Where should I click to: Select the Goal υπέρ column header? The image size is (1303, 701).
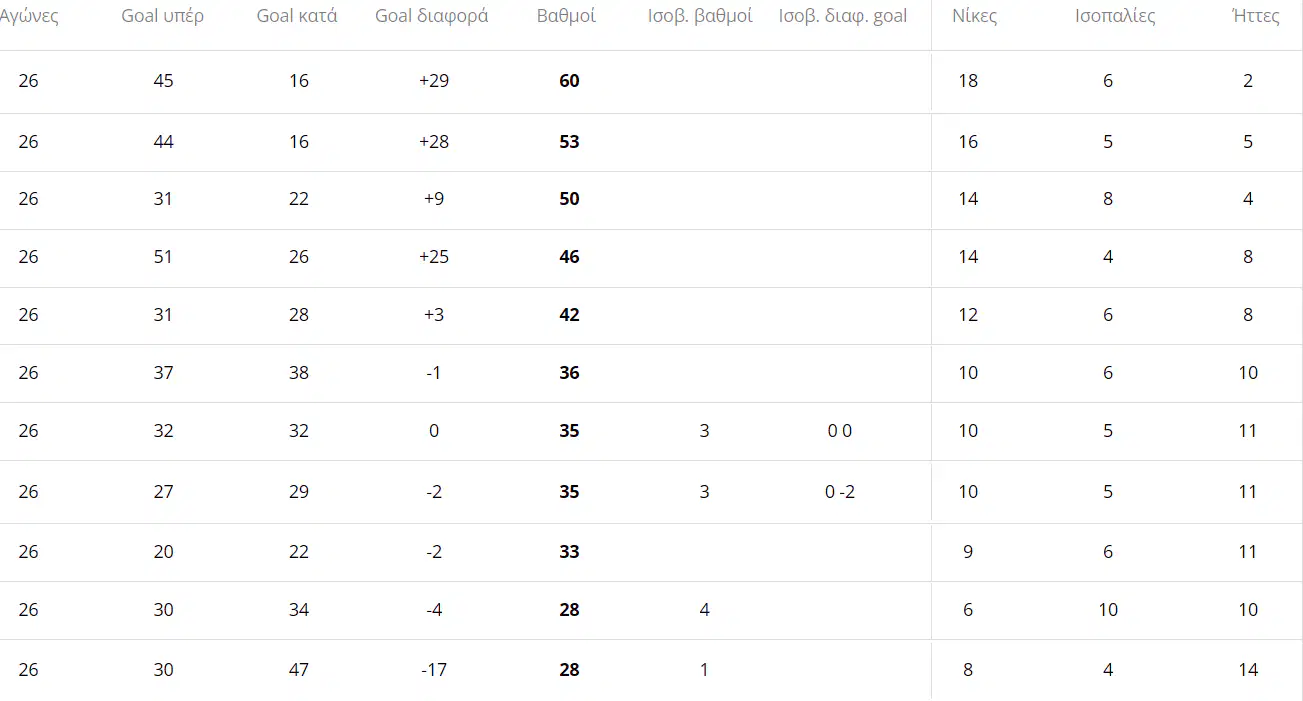tap(163, 17)
